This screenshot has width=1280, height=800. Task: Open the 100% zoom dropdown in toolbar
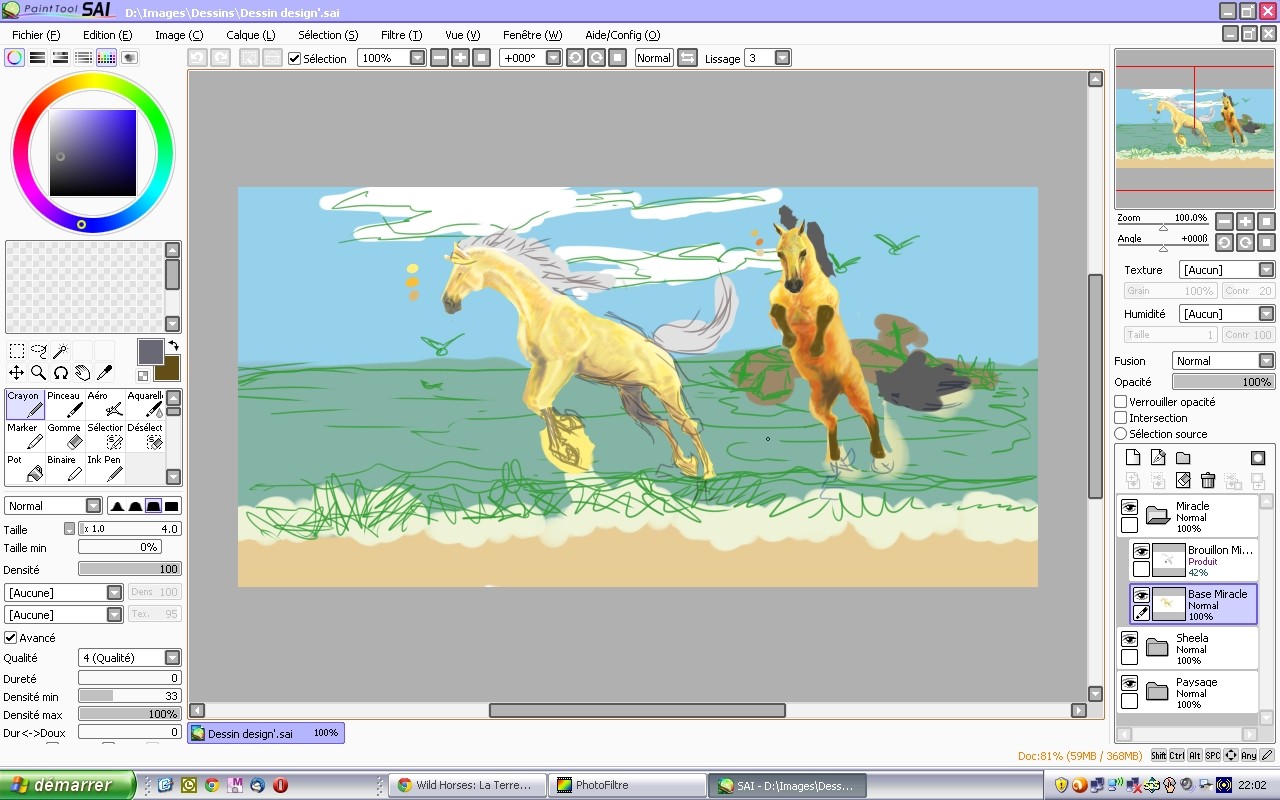(x=418, y=58)
